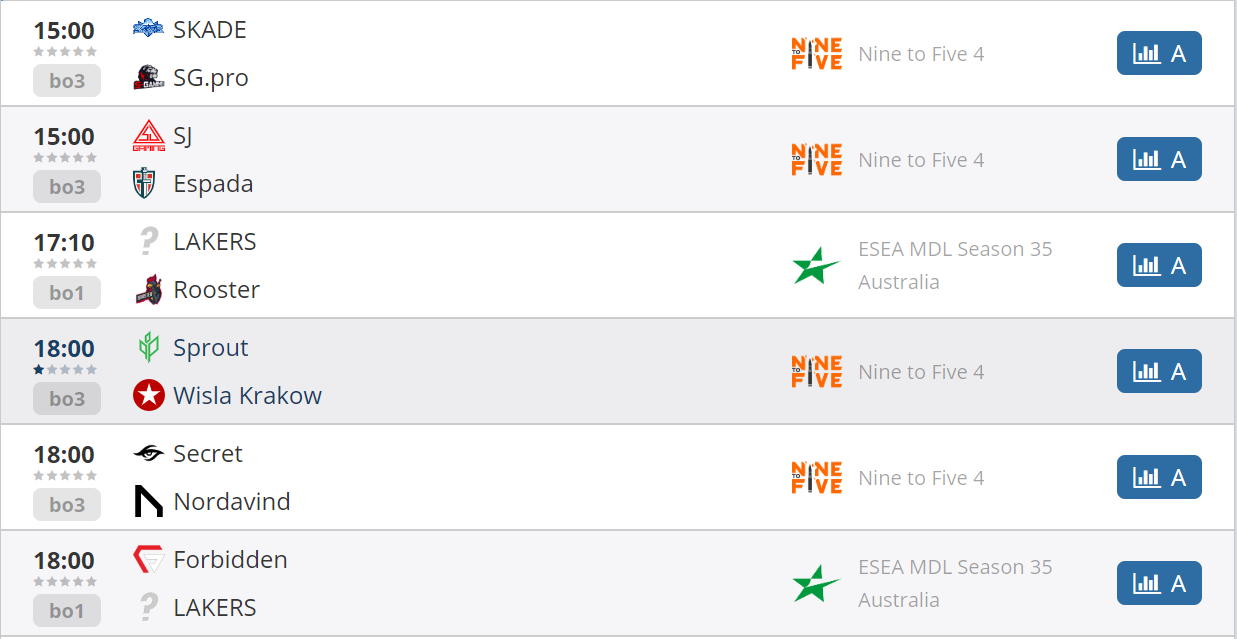
Task: Select the Wisla Krakow team name
Action: pyautogui.click(x=247, y=396)
